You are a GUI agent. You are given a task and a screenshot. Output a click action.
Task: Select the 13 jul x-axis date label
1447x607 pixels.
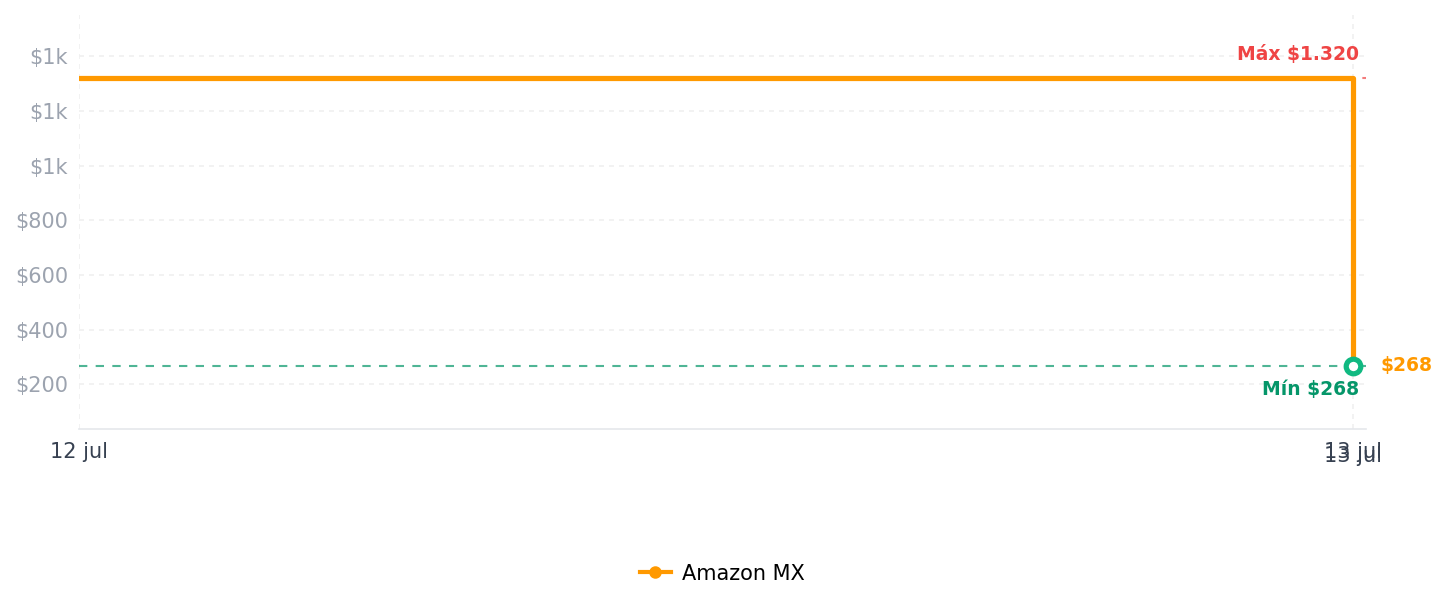(1353, 453)
